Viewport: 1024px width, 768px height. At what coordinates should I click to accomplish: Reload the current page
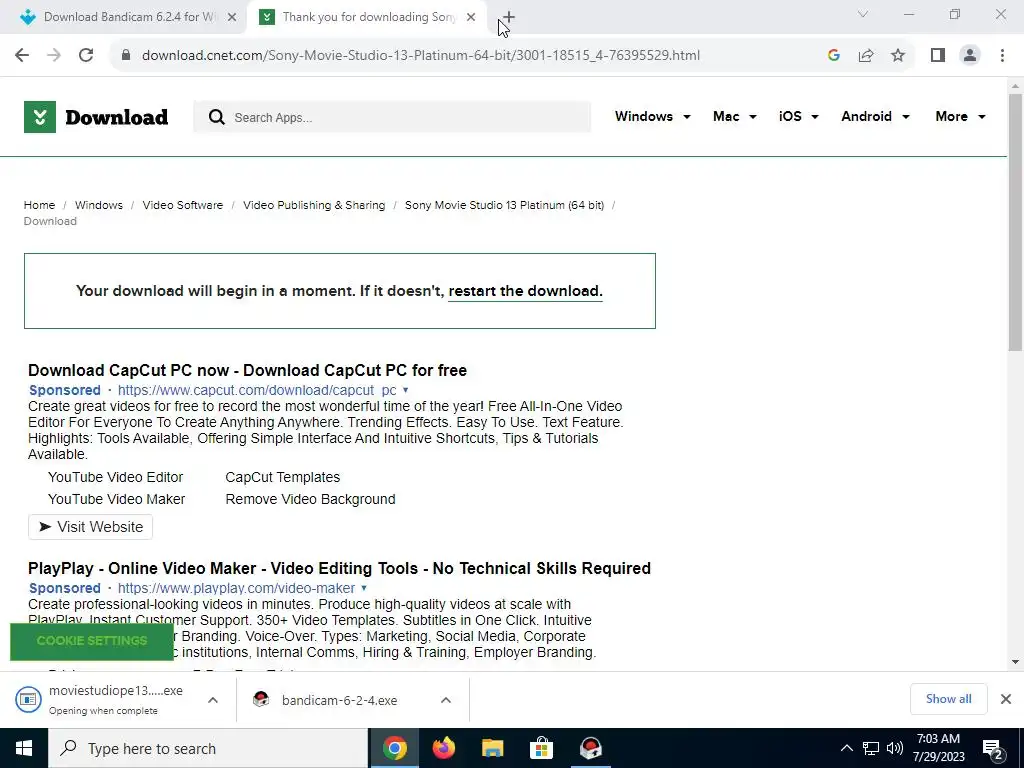click(86, 55)
